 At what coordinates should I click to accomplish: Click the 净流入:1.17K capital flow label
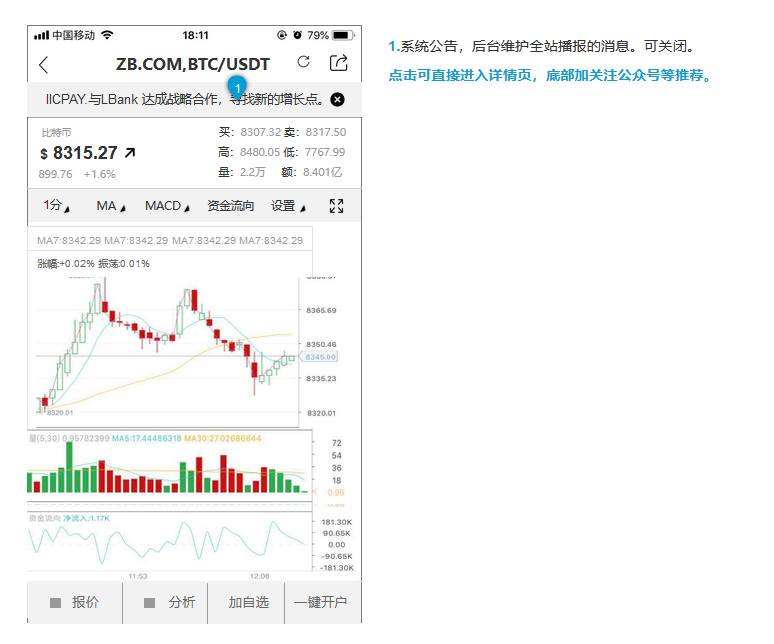tap(86, 518)
